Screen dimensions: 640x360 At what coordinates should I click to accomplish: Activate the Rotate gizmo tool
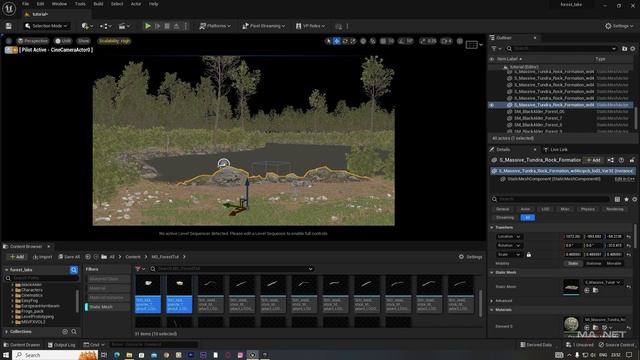point(345,41)
